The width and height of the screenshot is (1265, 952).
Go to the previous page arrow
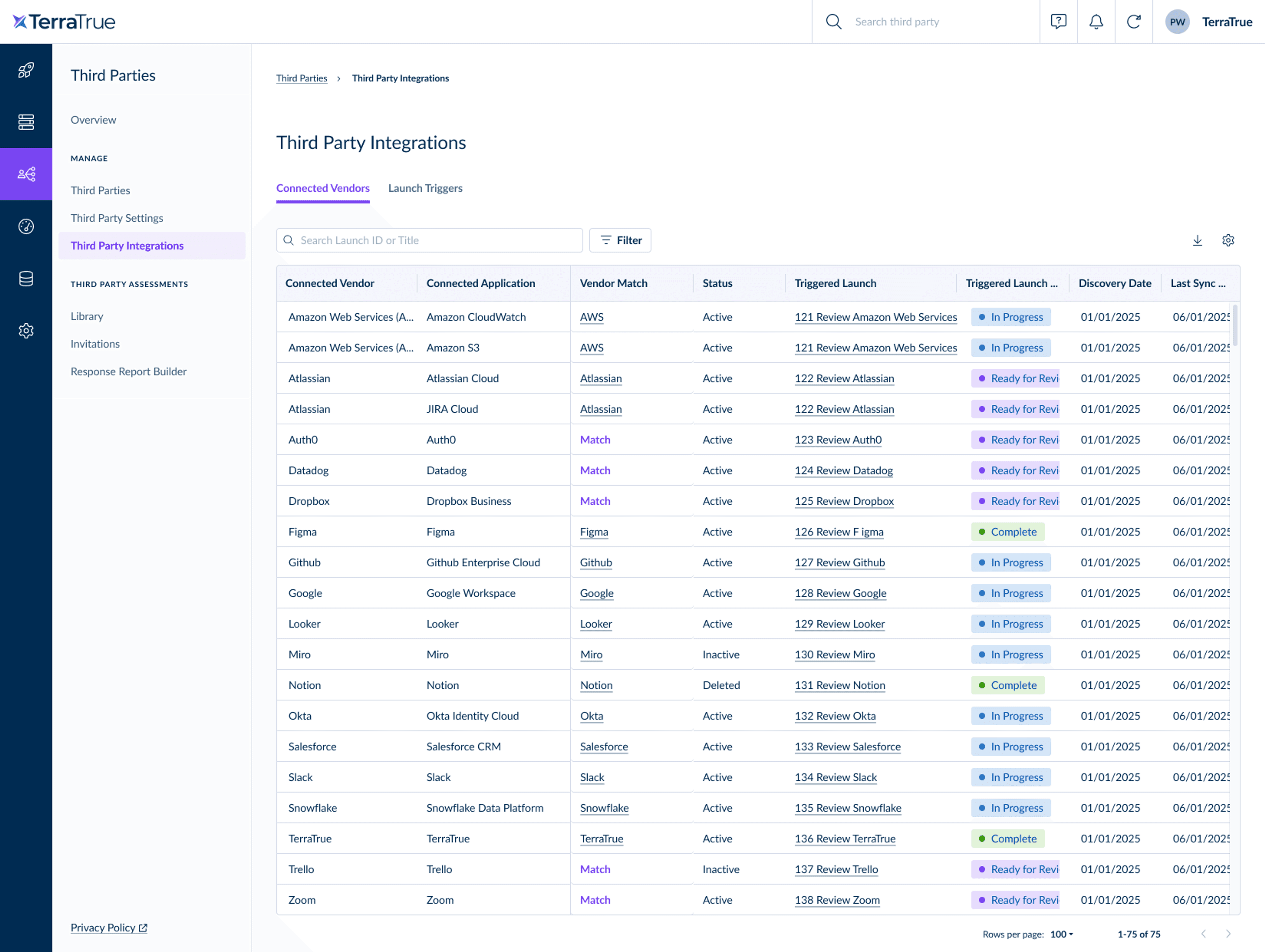click(1203, 934)
